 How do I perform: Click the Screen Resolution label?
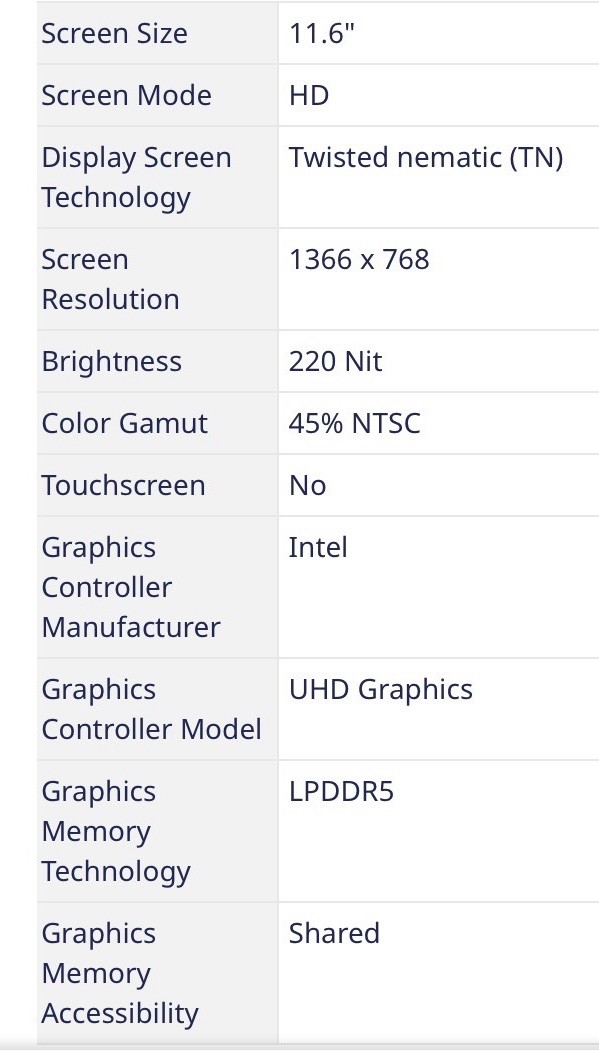point(111,279)
